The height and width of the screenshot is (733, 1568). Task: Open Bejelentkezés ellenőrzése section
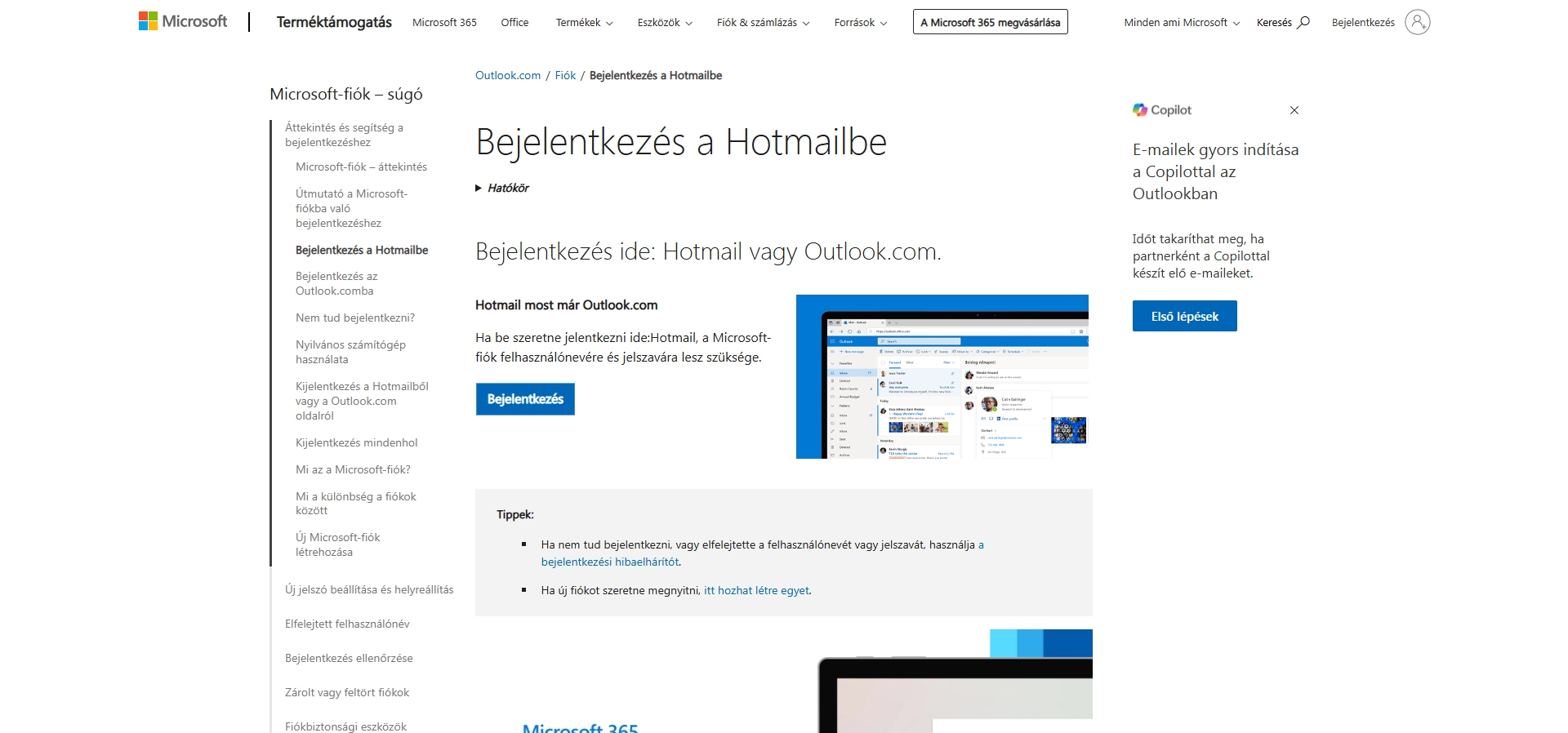(x=349, y=658)
